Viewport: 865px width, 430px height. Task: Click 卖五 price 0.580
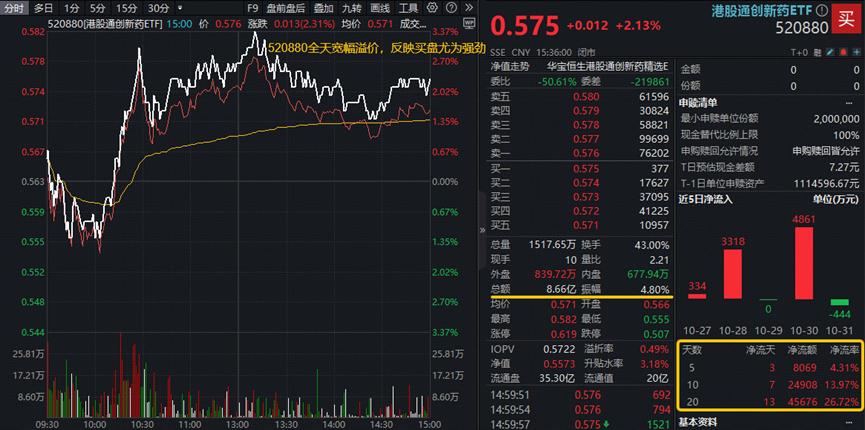point(586,97)
